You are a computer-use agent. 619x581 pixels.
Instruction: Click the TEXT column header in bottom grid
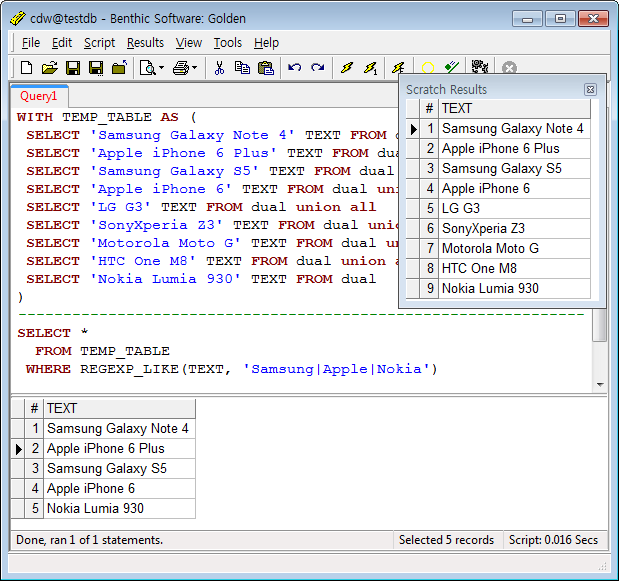click(118, 408)
